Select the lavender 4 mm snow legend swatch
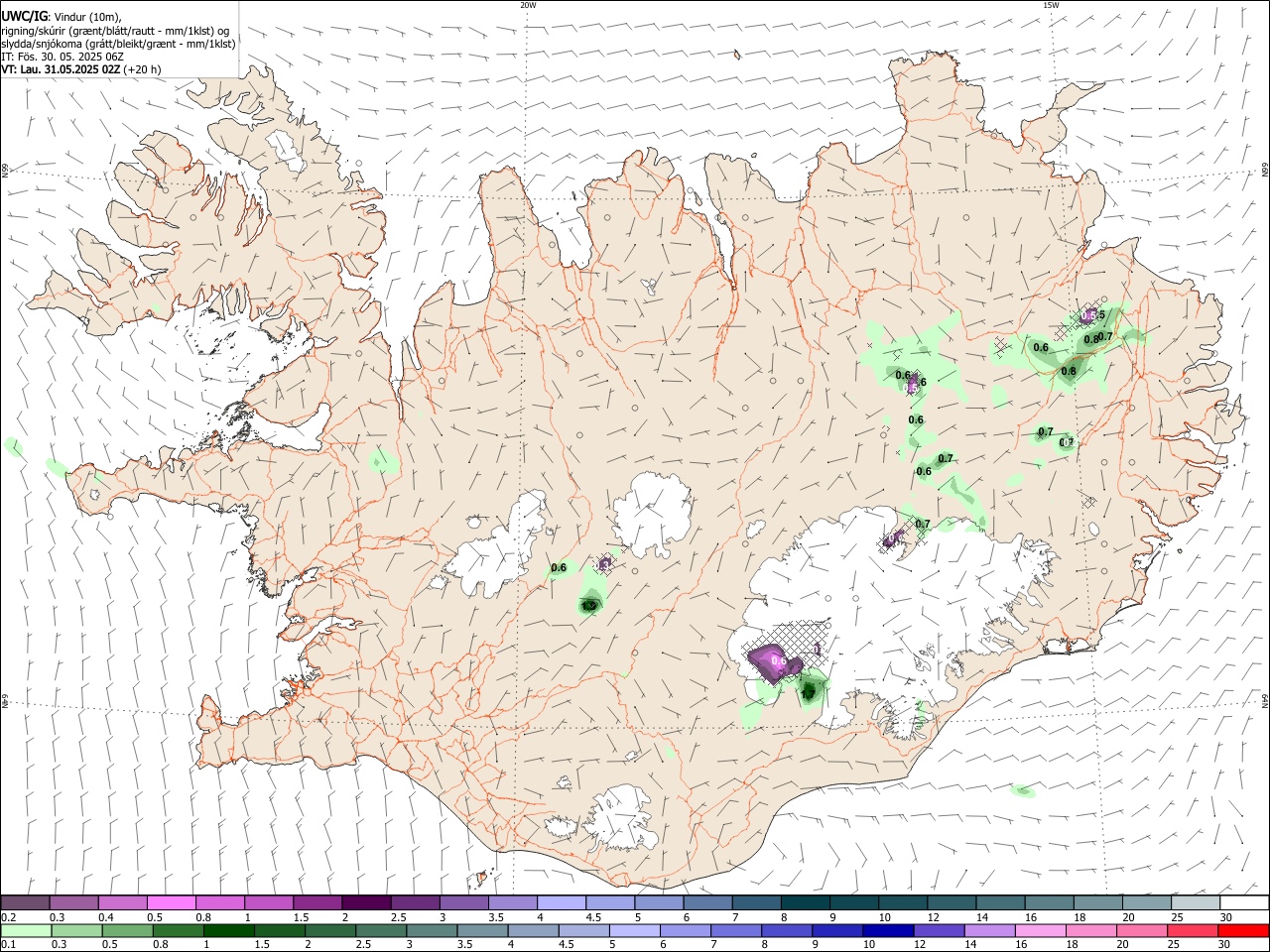The height and width of the screenshot is (952, 1270). [562, 903]
